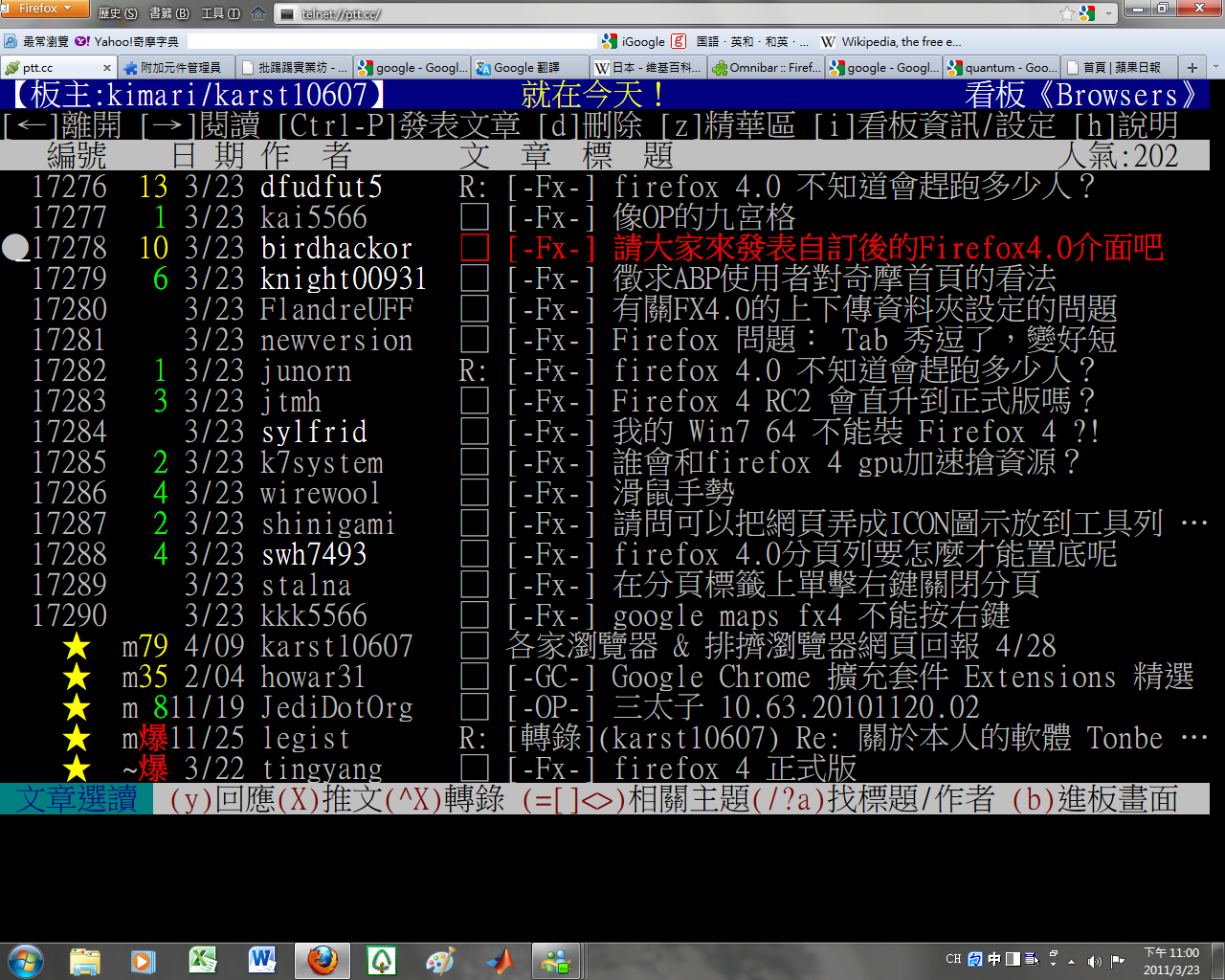Click the checkbox for post 17279 by knight00931
The image size is (1225, 980).
click(x=475, y=278)
